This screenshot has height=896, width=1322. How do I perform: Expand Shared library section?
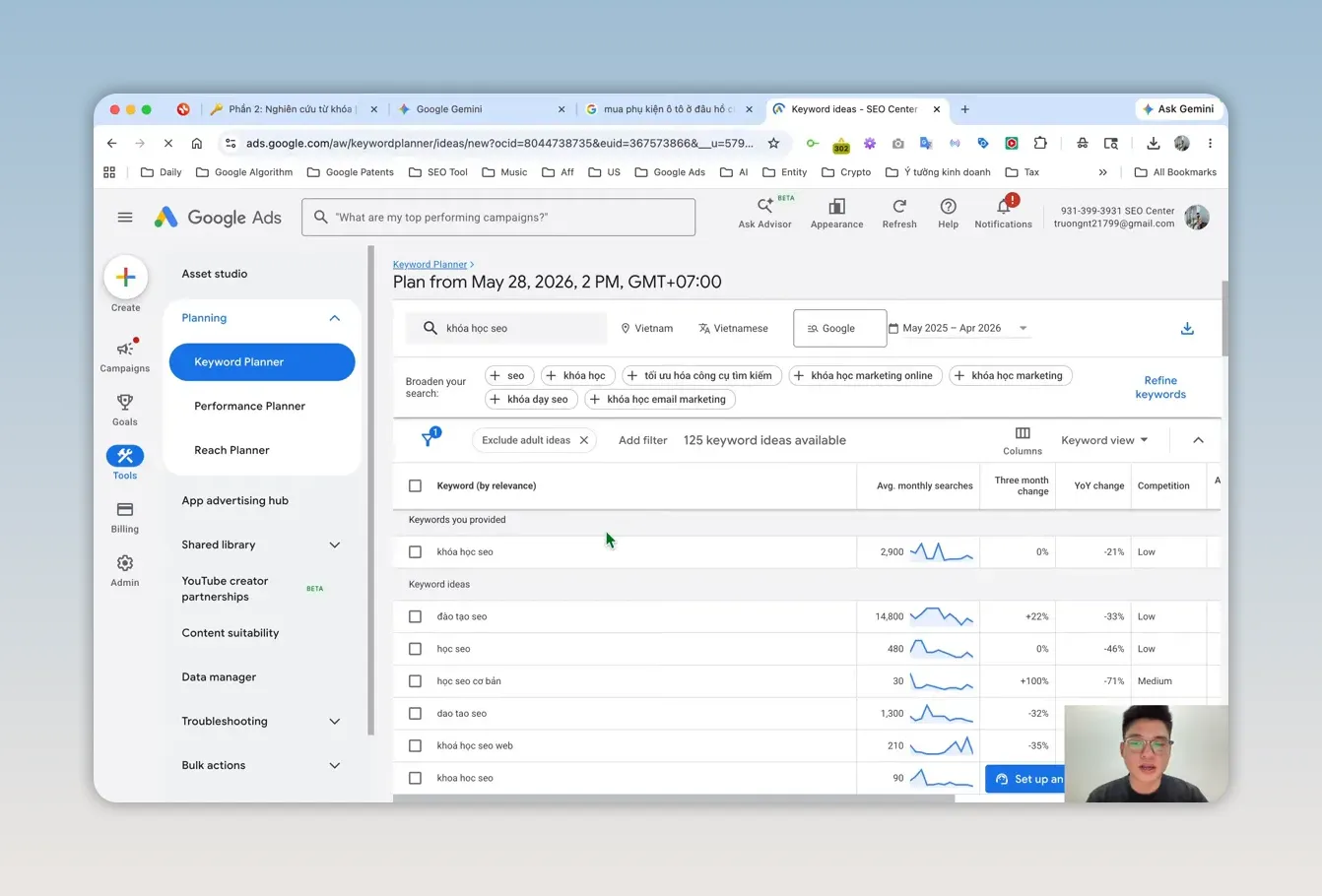334,544
